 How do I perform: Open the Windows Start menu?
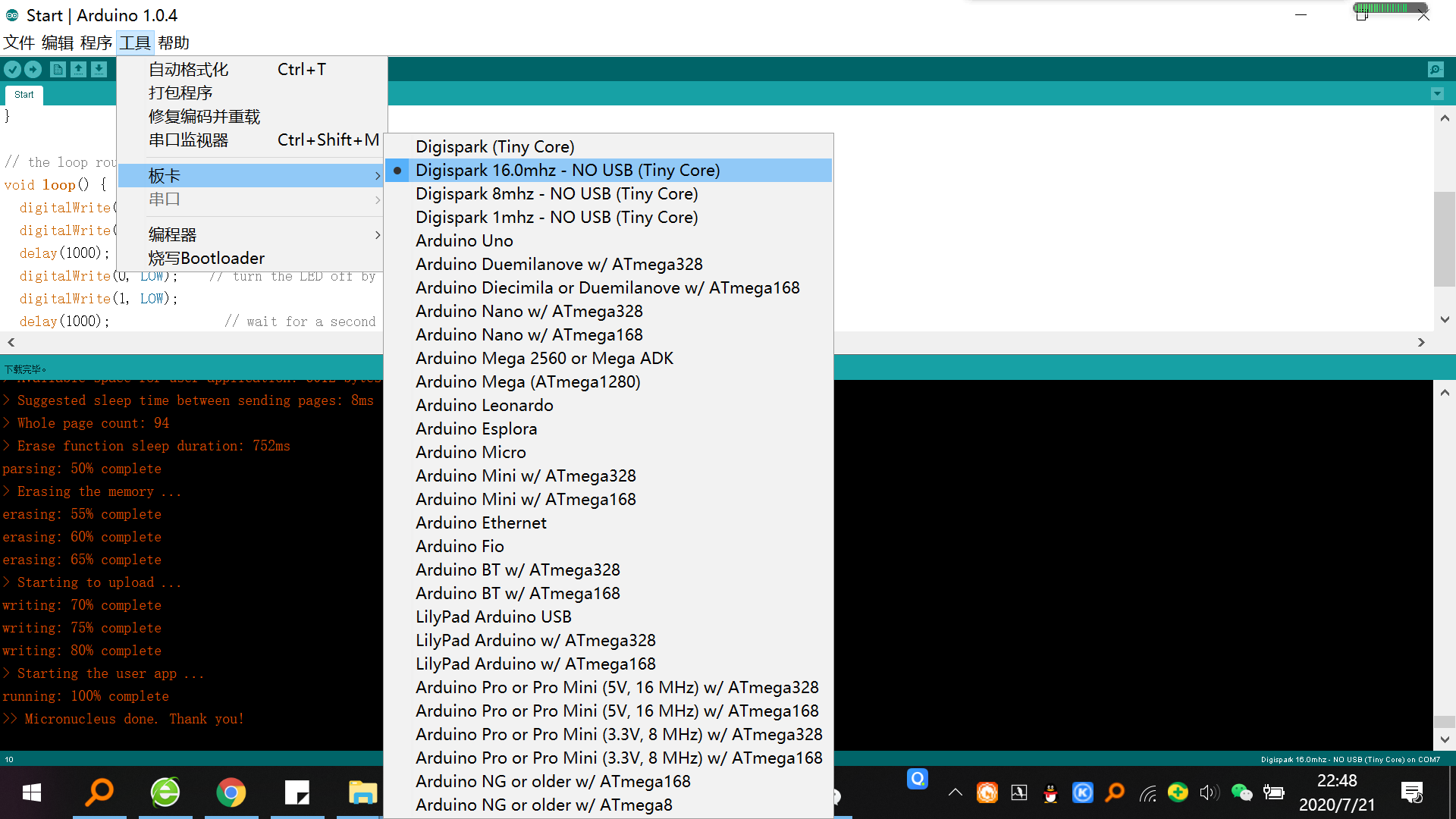30,792
